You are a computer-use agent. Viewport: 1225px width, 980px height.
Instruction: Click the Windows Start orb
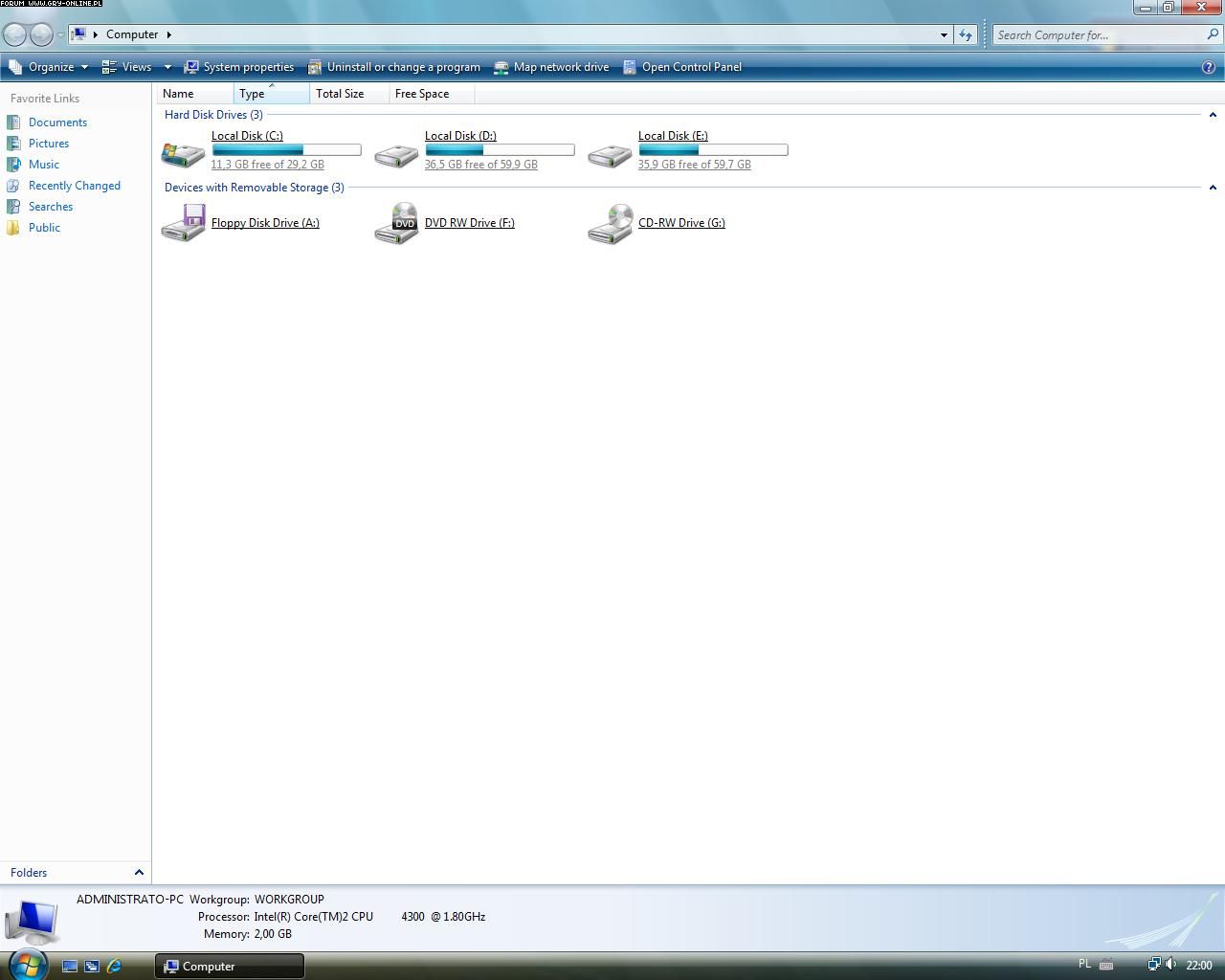27,964
